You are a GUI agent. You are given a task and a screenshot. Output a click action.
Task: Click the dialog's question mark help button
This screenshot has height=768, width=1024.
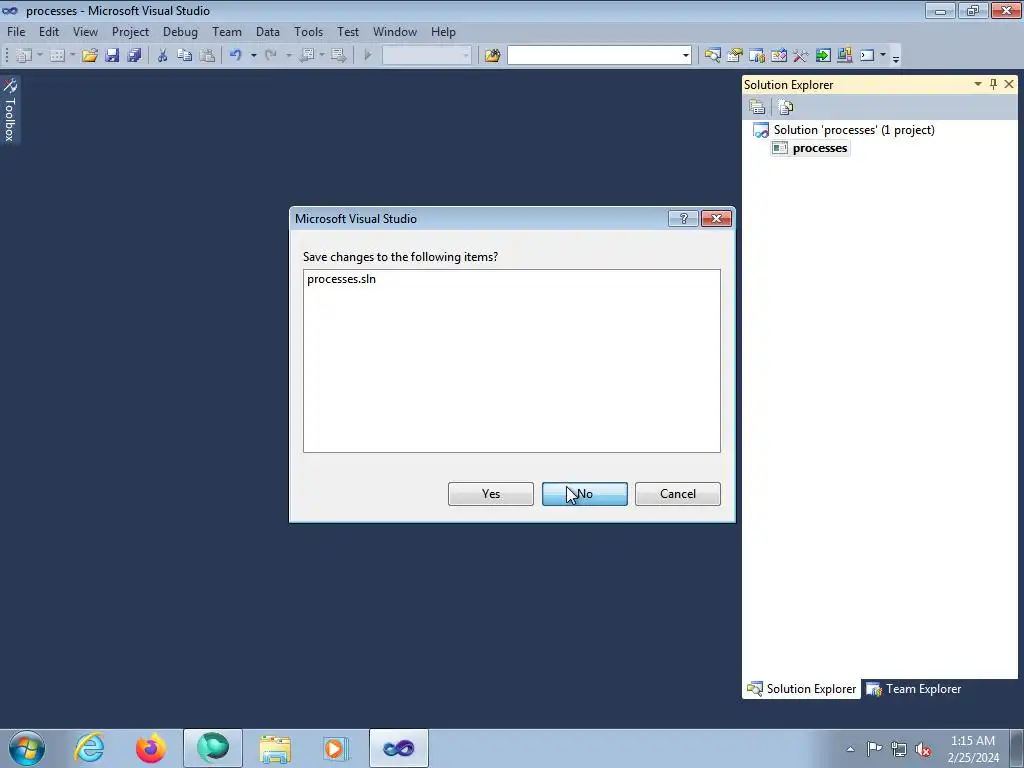(x=684, y=219)
